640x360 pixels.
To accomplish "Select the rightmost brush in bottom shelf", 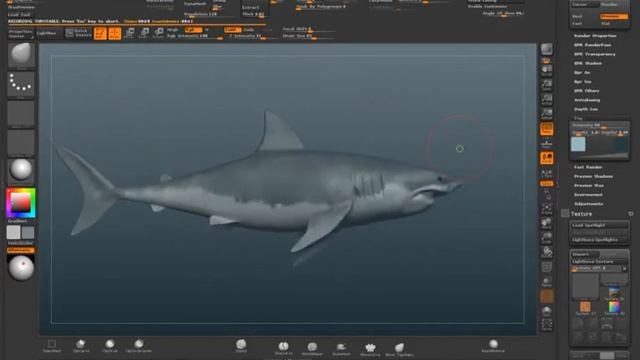I will click(493, 346).
